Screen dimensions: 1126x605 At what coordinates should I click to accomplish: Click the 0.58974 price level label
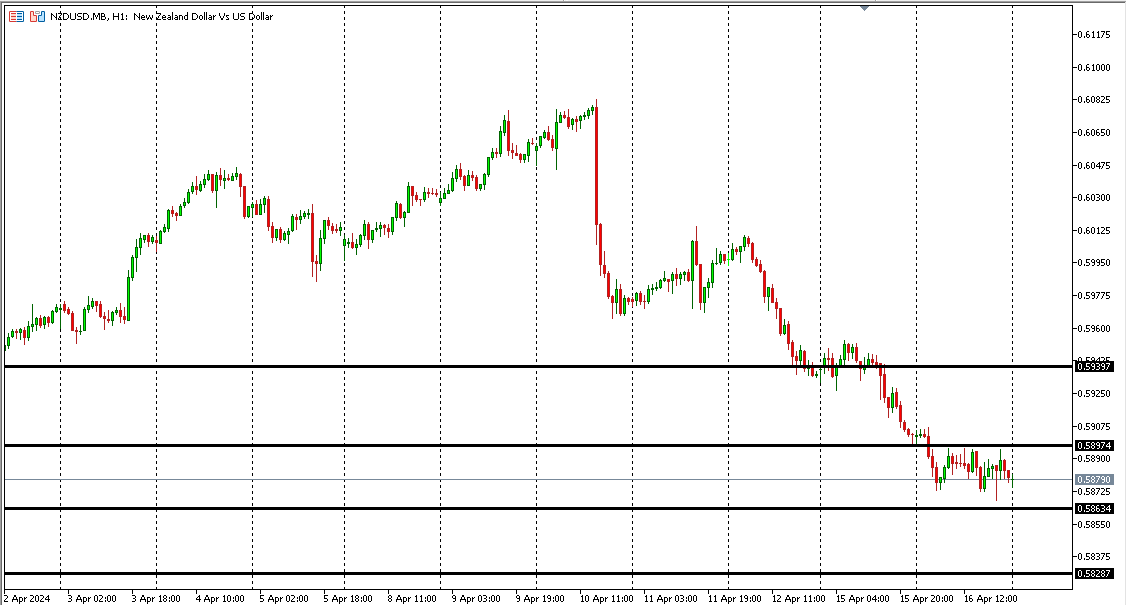pos(1094,445)
